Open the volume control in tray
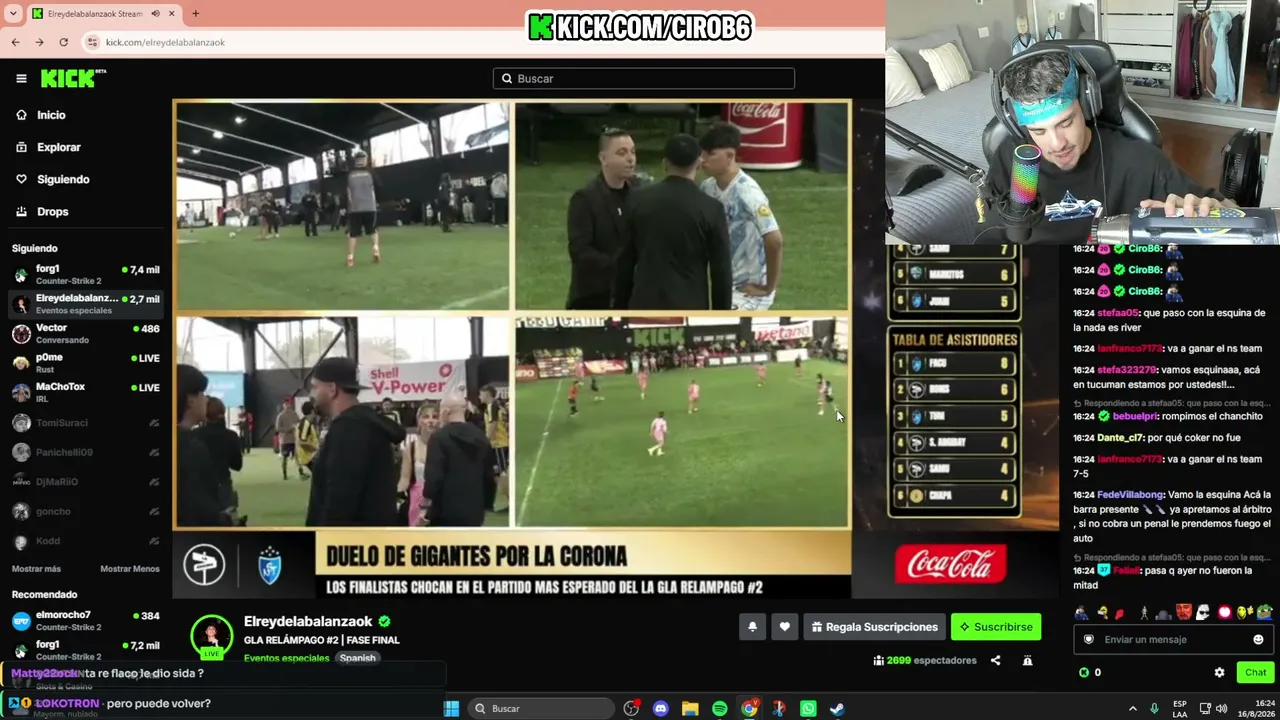Image resolution: width=1280 pixels, height=720 pixels. coord(1221,708)
